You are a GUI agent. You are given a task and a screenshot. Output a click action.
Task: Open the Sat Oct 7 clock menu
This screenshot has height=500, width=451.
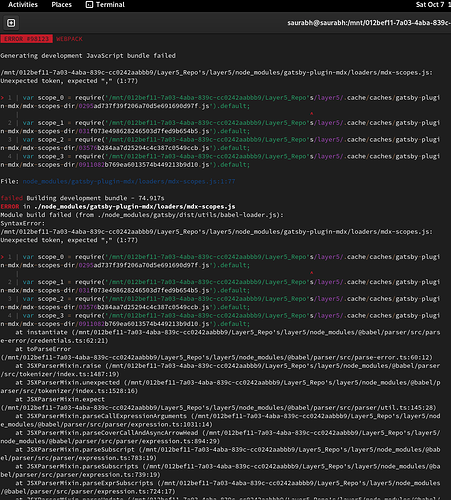click(433, 5)
